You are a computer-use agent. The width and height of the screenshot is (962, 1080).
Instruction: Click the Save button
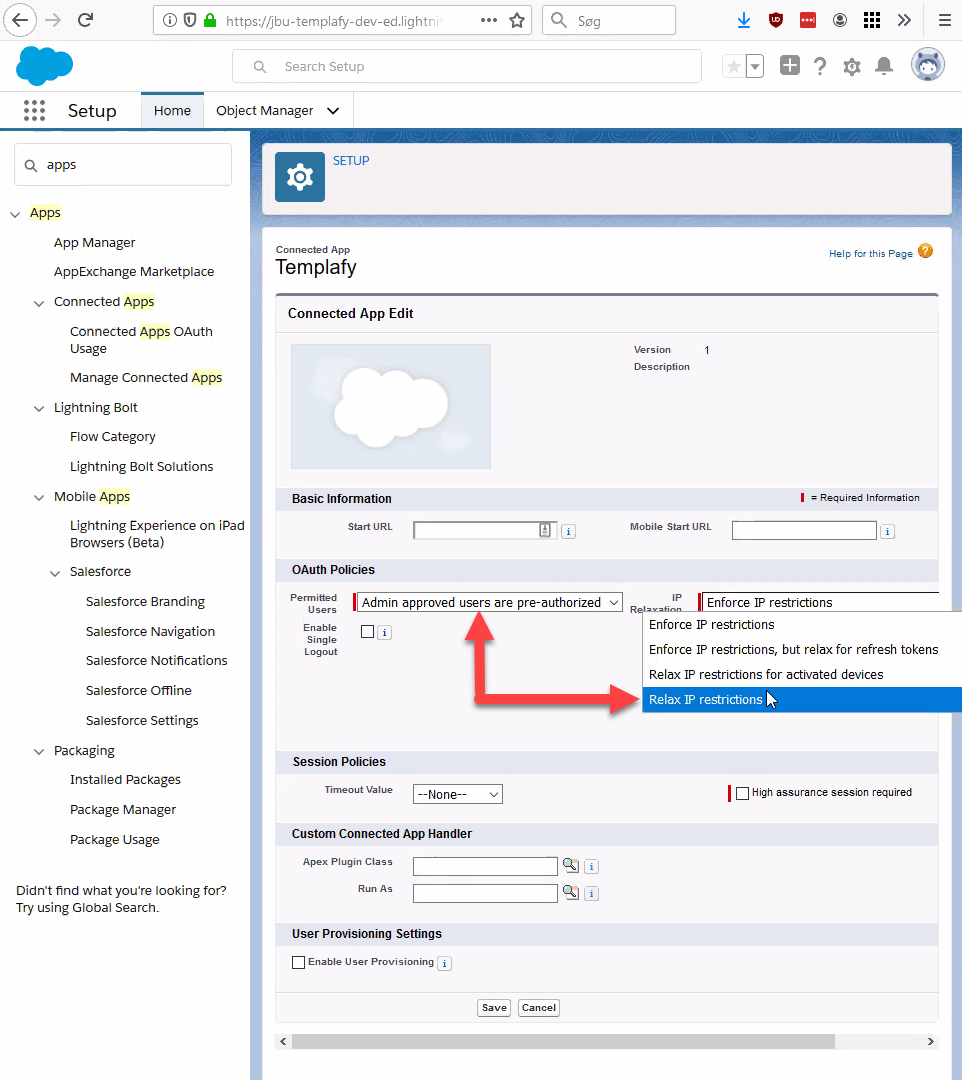click(494, 1007)
